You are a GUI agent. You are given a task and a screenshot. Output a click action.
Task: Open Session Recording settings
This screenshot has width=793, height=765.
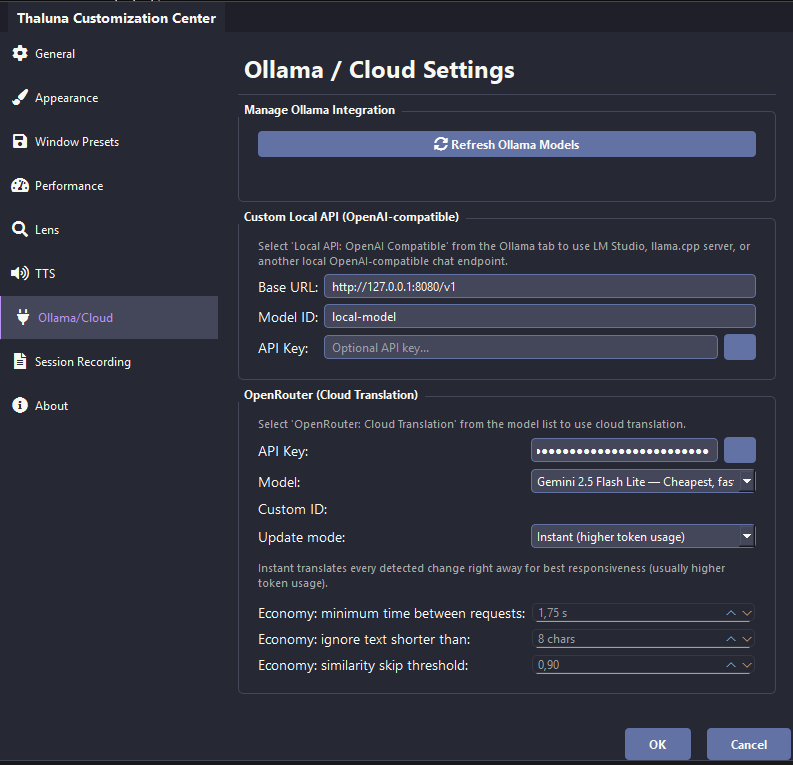pos(109,362)
